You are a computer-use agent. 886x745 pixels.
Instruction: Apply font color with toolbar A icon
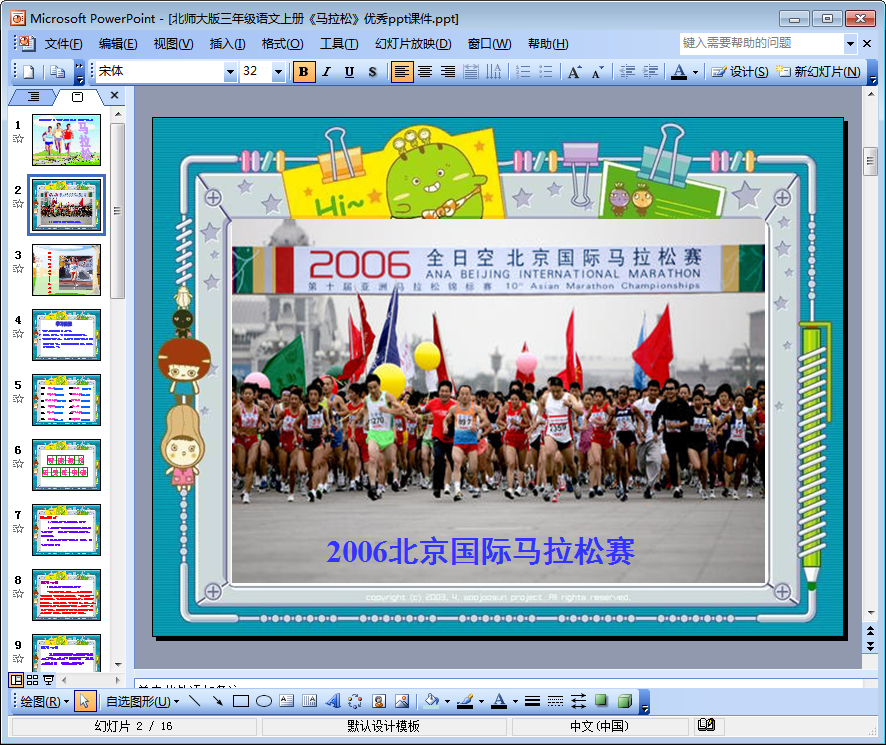[x=679, y=72]
